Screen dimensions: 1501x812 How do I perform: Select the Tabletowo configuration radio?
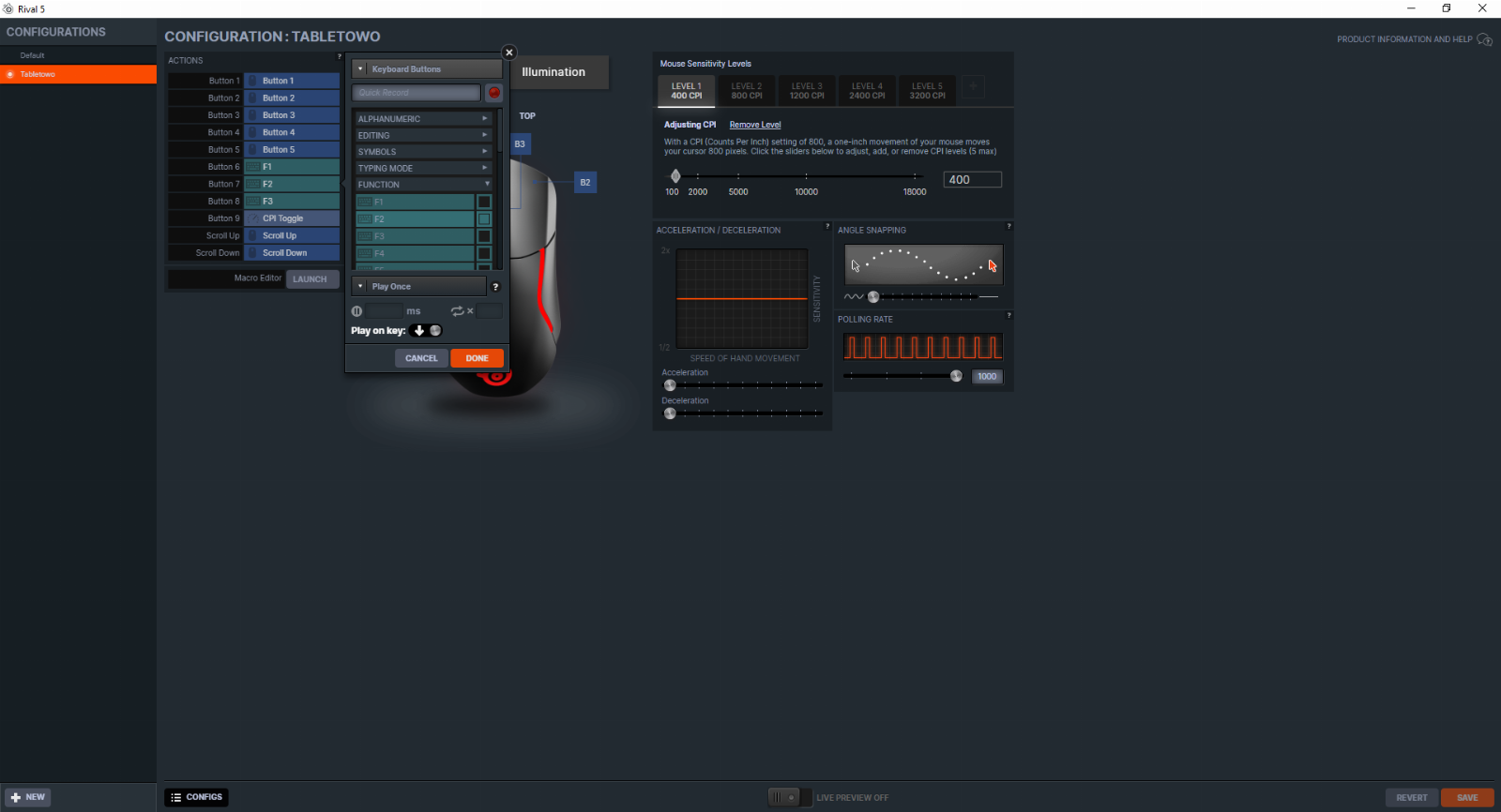[10, 74]
